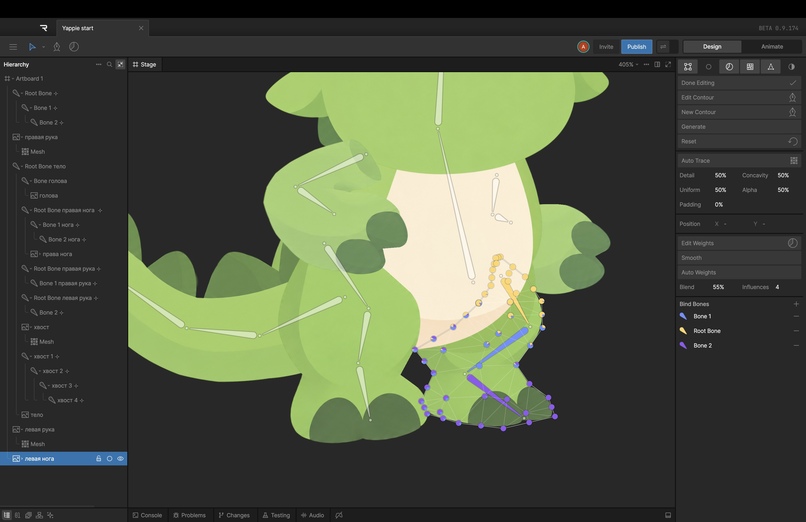Collapse правая рука node
The width and height of the screenshot is (806, 522).
tap(22, 137)
